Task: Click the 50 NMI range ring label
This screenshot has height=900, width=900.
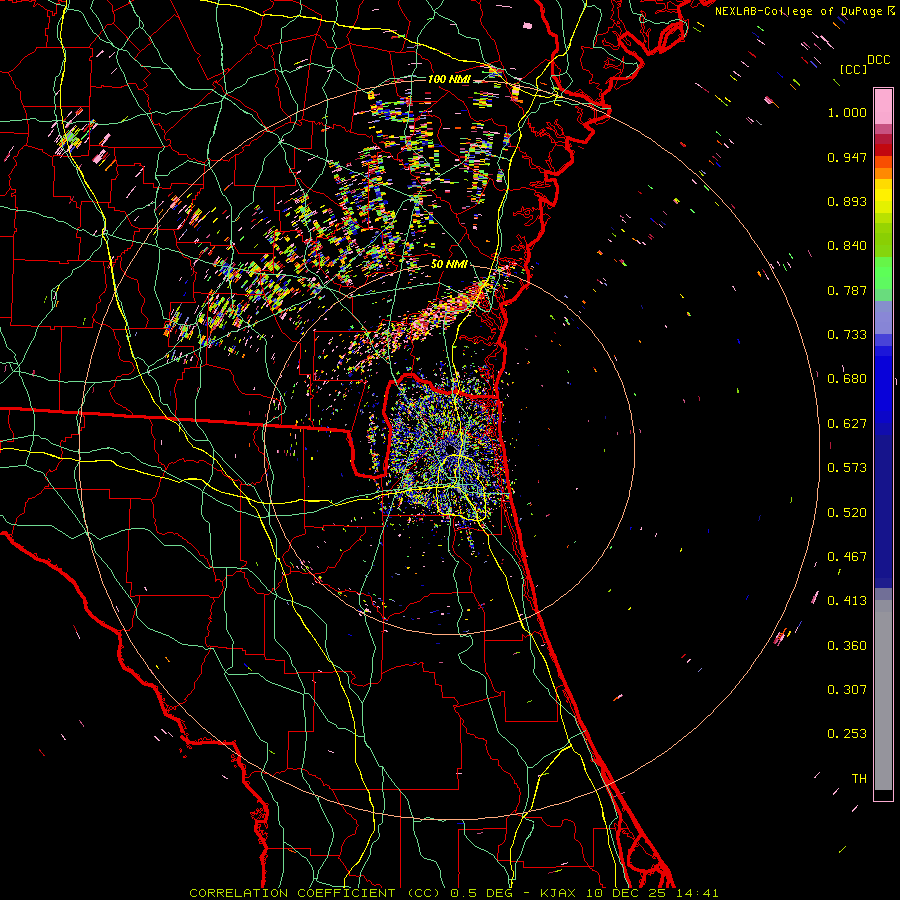Action: pos(449,264)
